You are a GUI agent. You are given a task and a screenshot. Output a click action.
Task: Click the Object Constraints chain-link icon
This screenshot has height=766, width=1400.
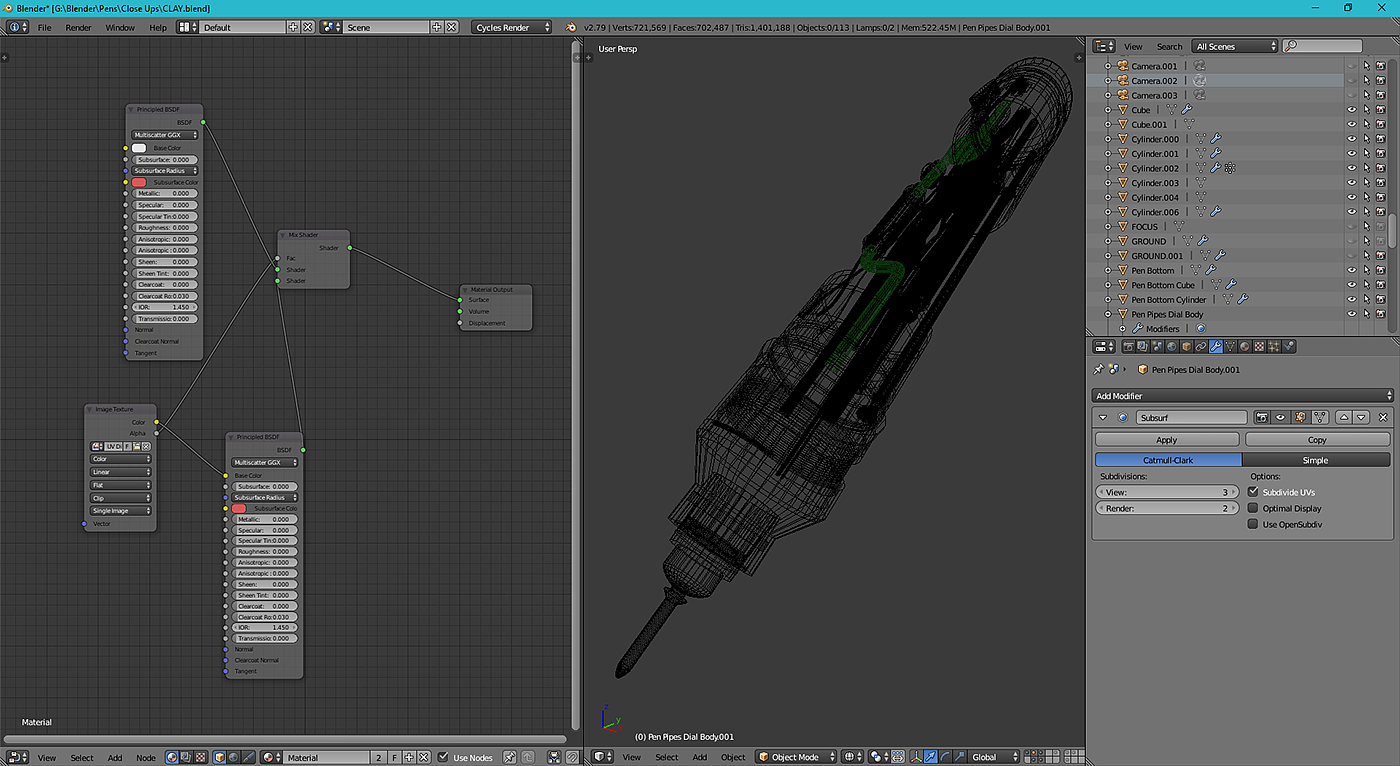point(1201,347)
